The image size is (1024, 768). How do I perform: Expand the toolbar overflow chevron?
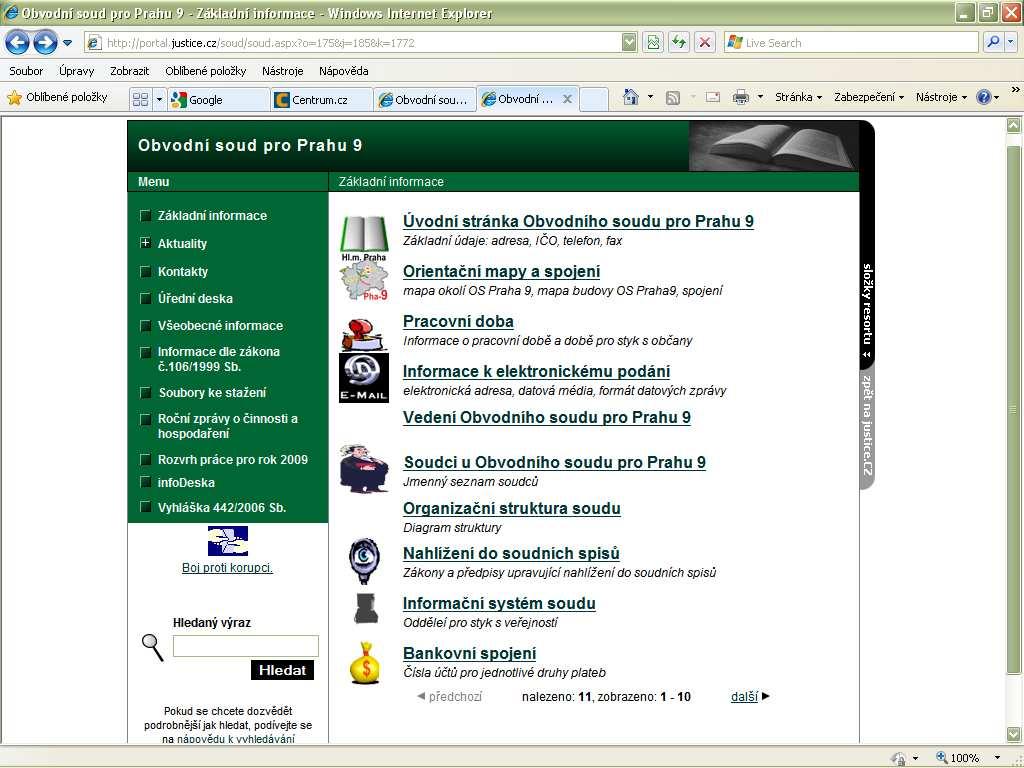(1016, 89)
